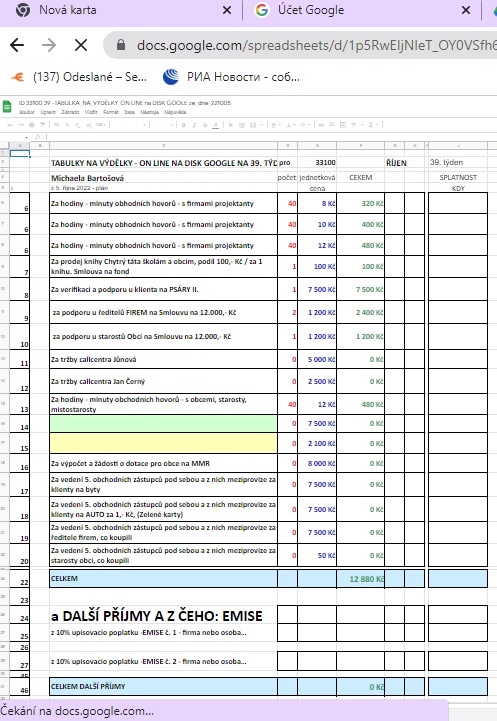Click the Google Sheets home icon

point(7,106)
